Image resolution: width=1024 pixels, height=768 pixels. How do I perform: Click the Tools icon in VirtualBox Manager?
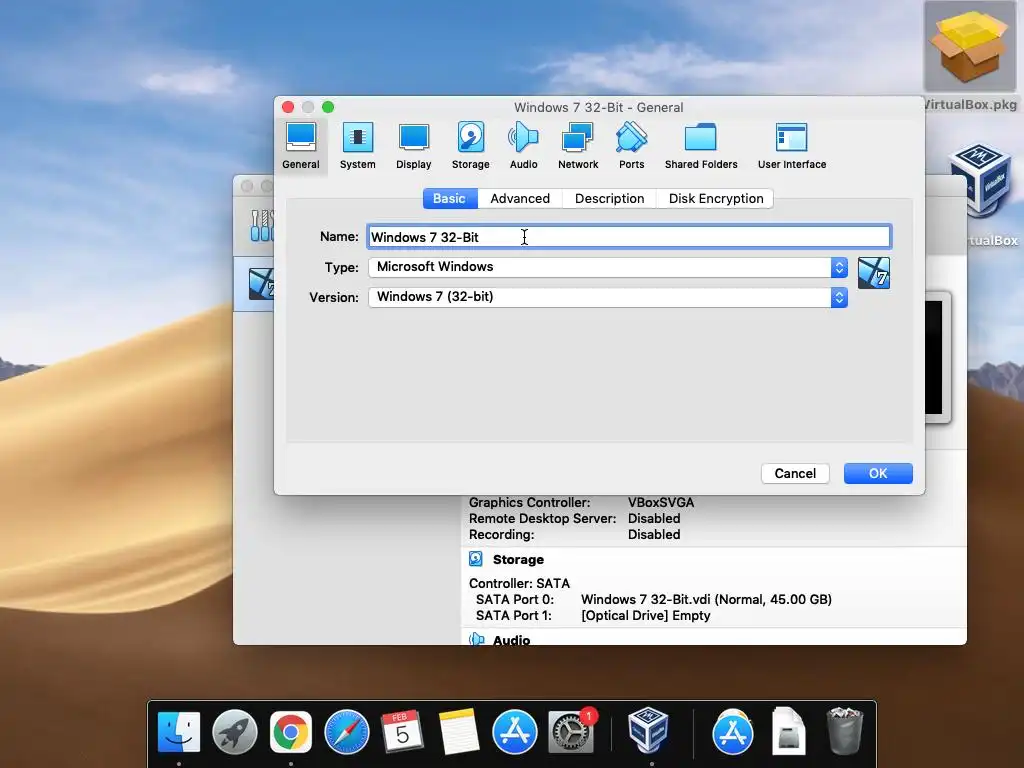pyautogui.click(x=261, y=225)
